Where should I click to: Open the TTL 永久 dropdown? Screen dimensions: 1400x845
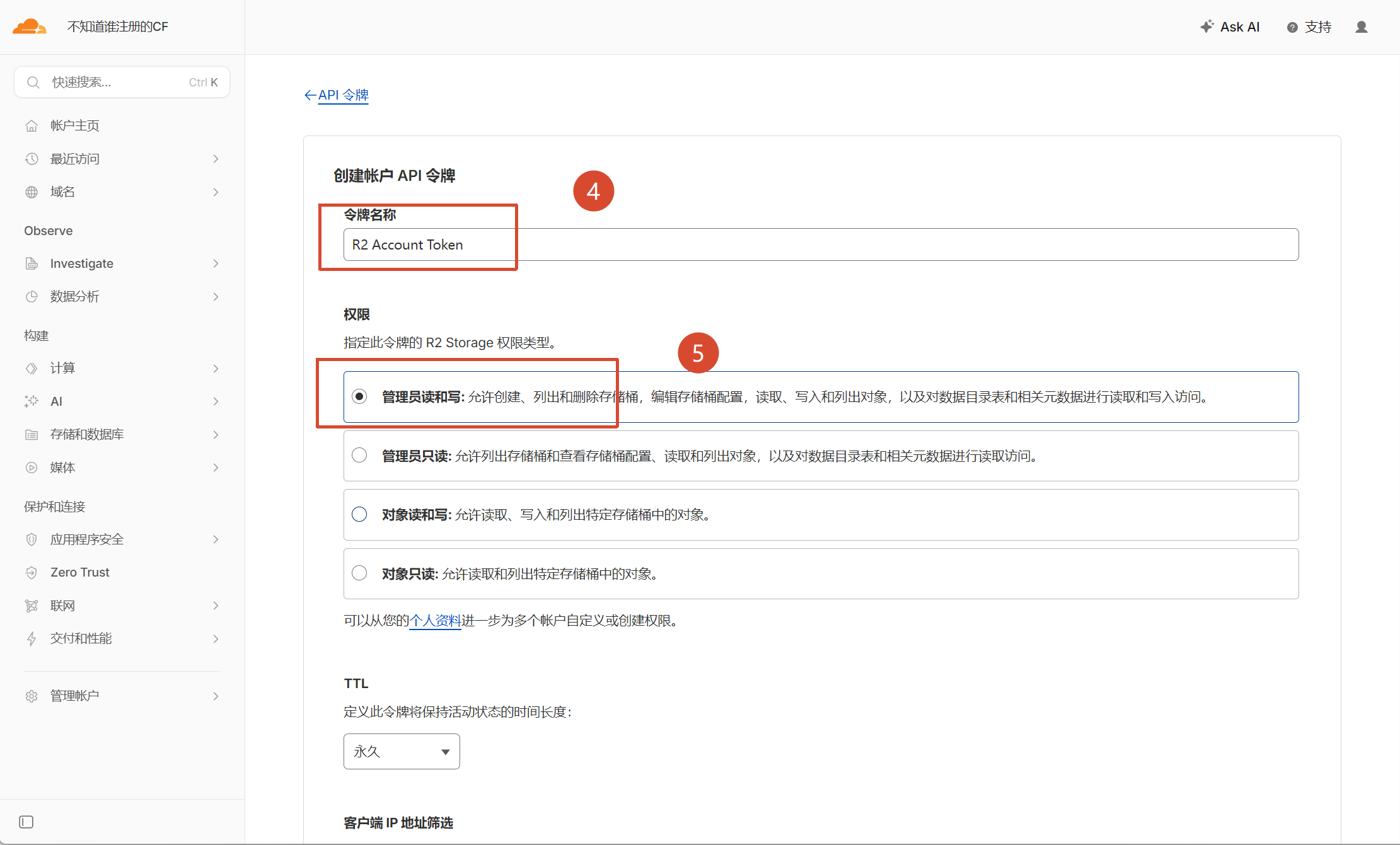click(402, 751)
